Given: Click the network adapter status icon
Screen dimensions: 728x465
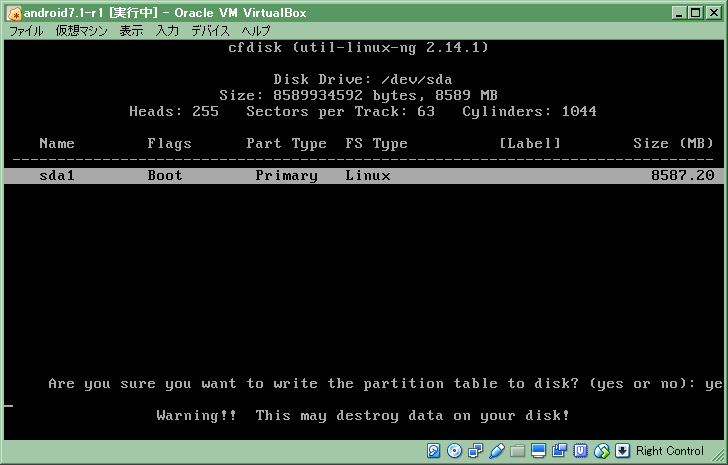Looking at the screenshot, I should [x=475, y=451].
